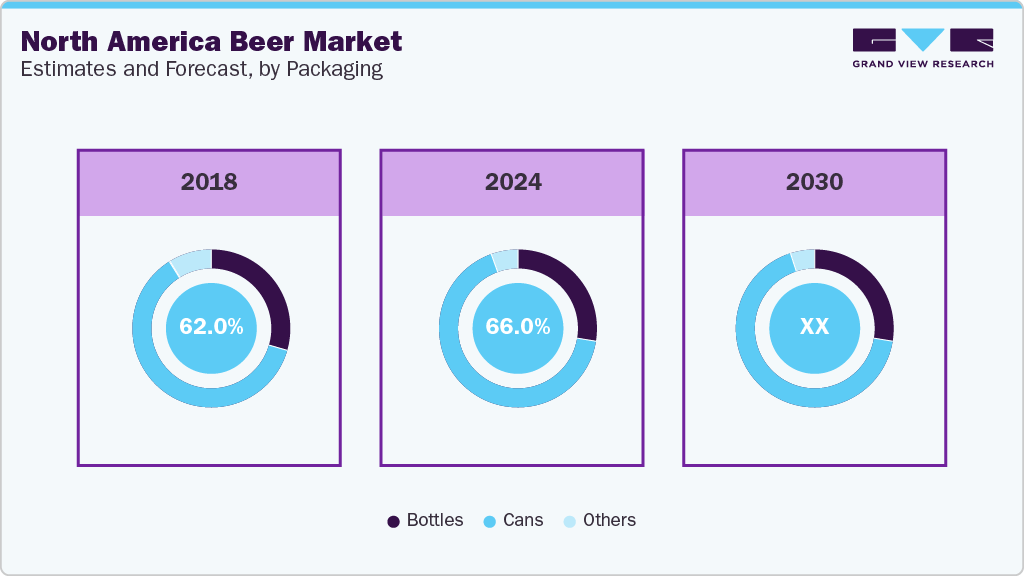
Task: Click the Bottles legend color dot
Action: click(393, 521)
